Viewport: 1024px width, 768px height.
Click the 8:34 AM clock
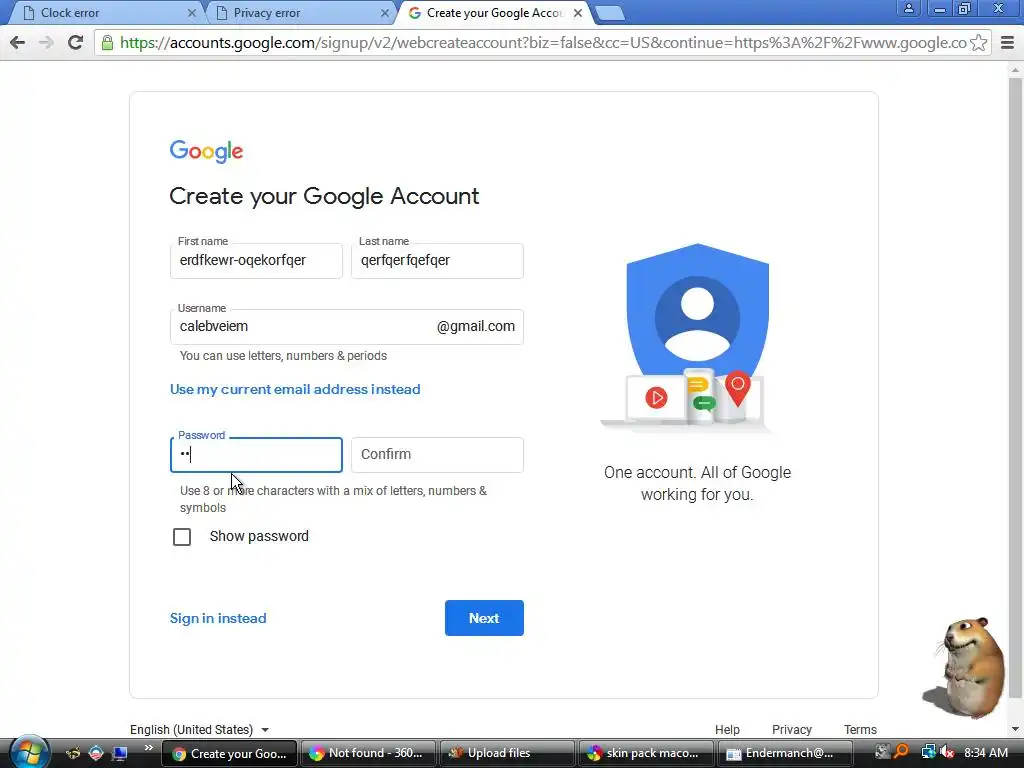(985, 753)
